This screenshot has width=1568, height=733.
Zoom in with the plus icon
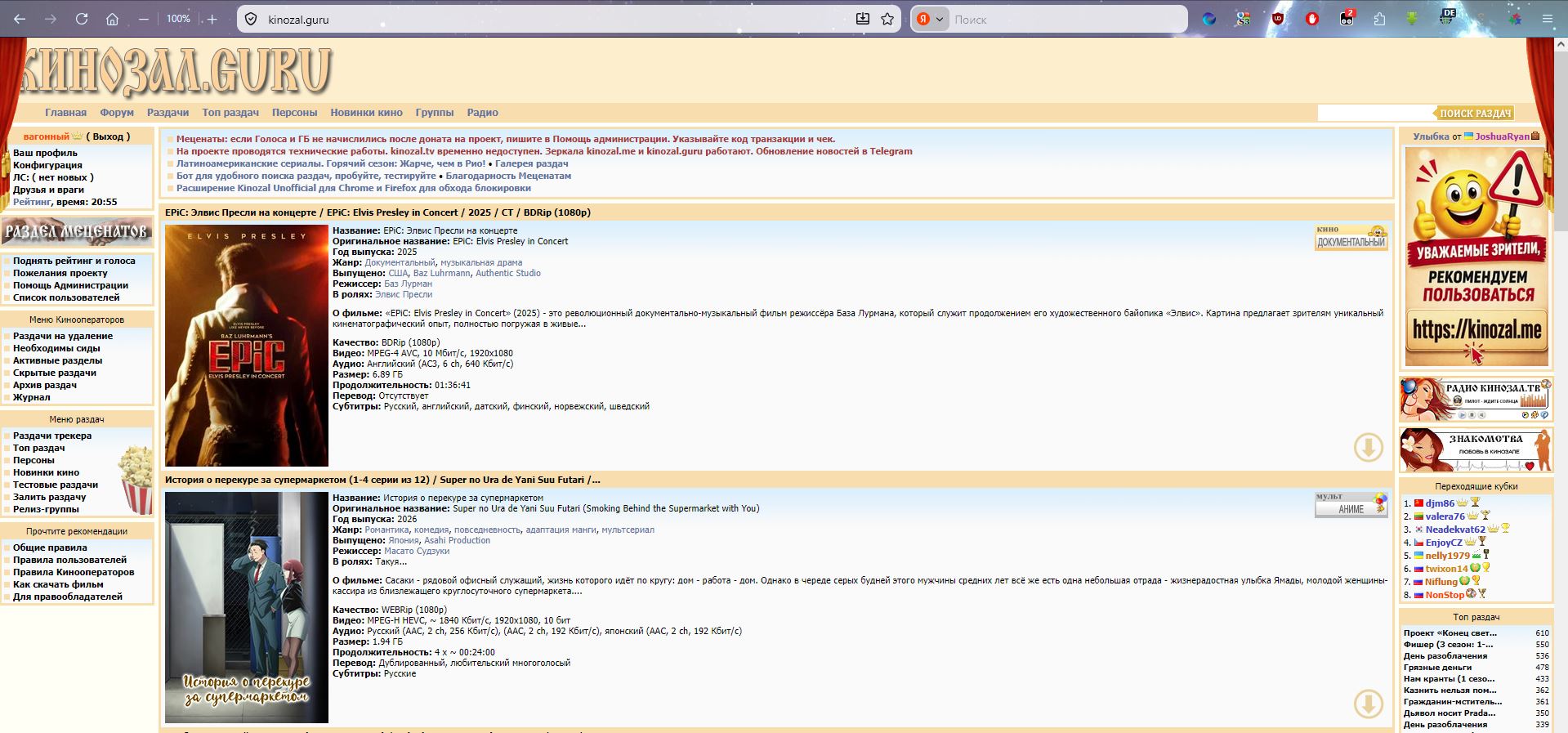[212, 19]
